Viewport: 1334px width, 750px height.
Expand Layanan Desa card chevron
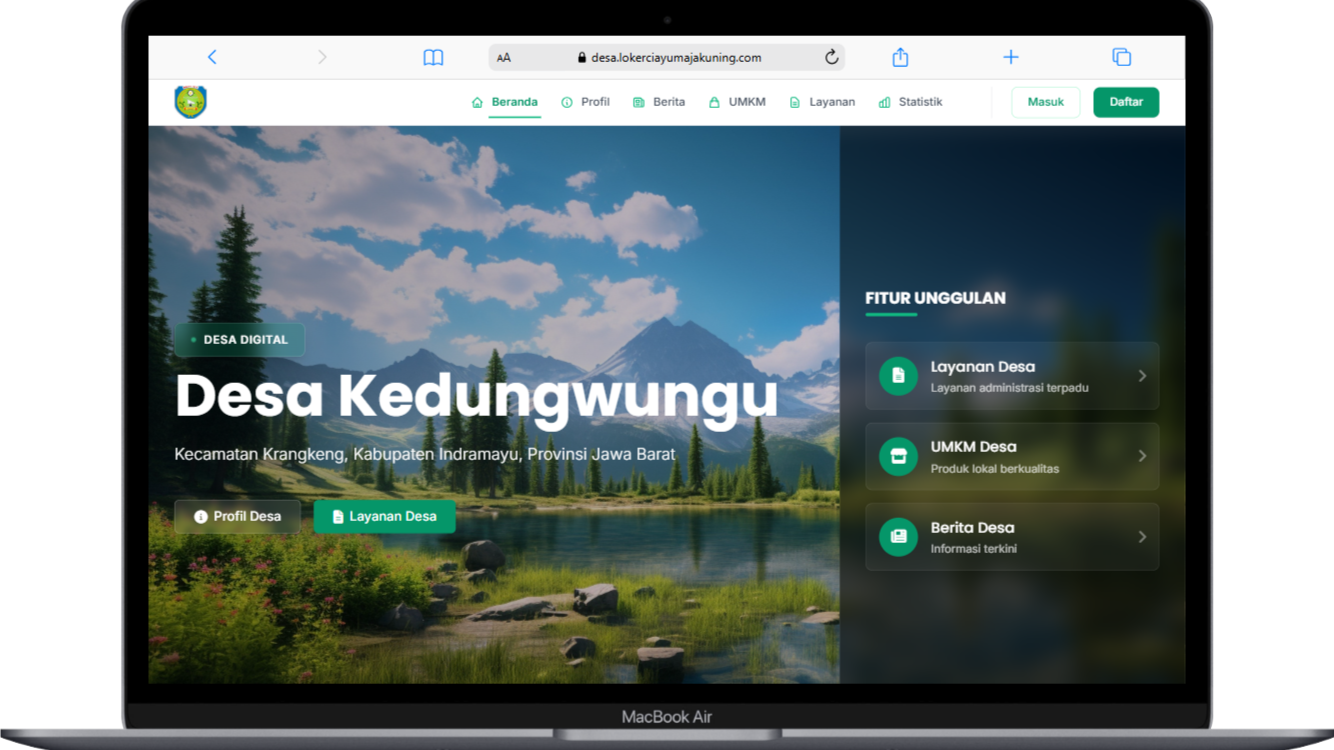[x=1142, y=376]
